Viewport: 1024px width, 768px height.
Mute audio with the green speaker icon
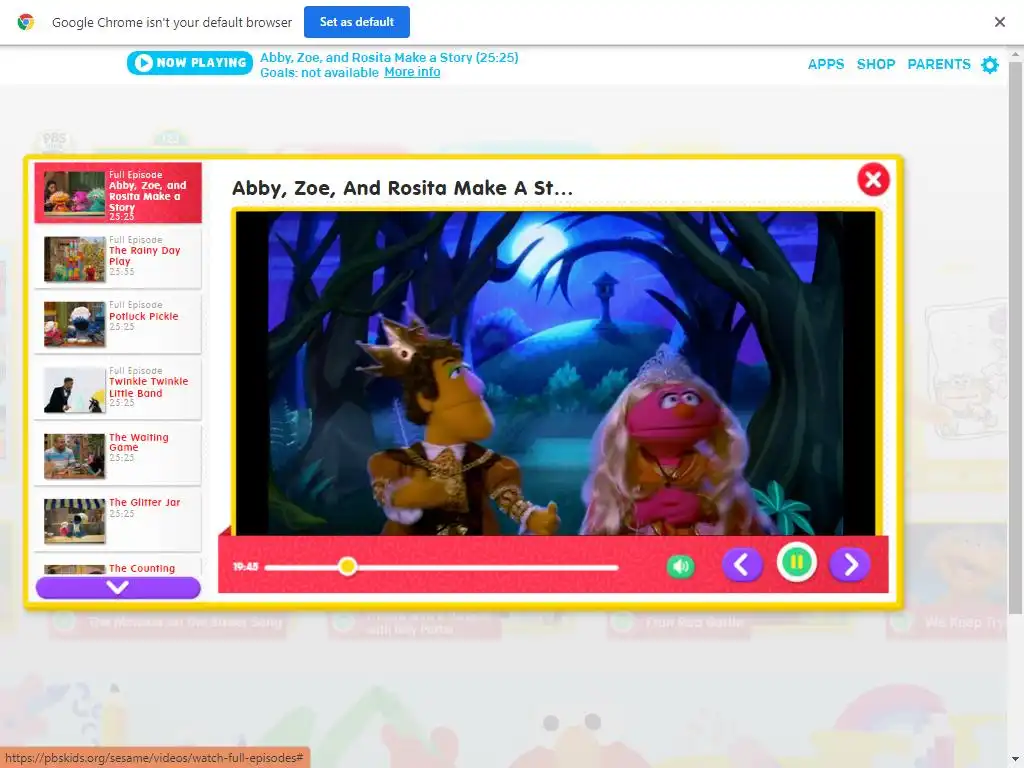(680, 566)
